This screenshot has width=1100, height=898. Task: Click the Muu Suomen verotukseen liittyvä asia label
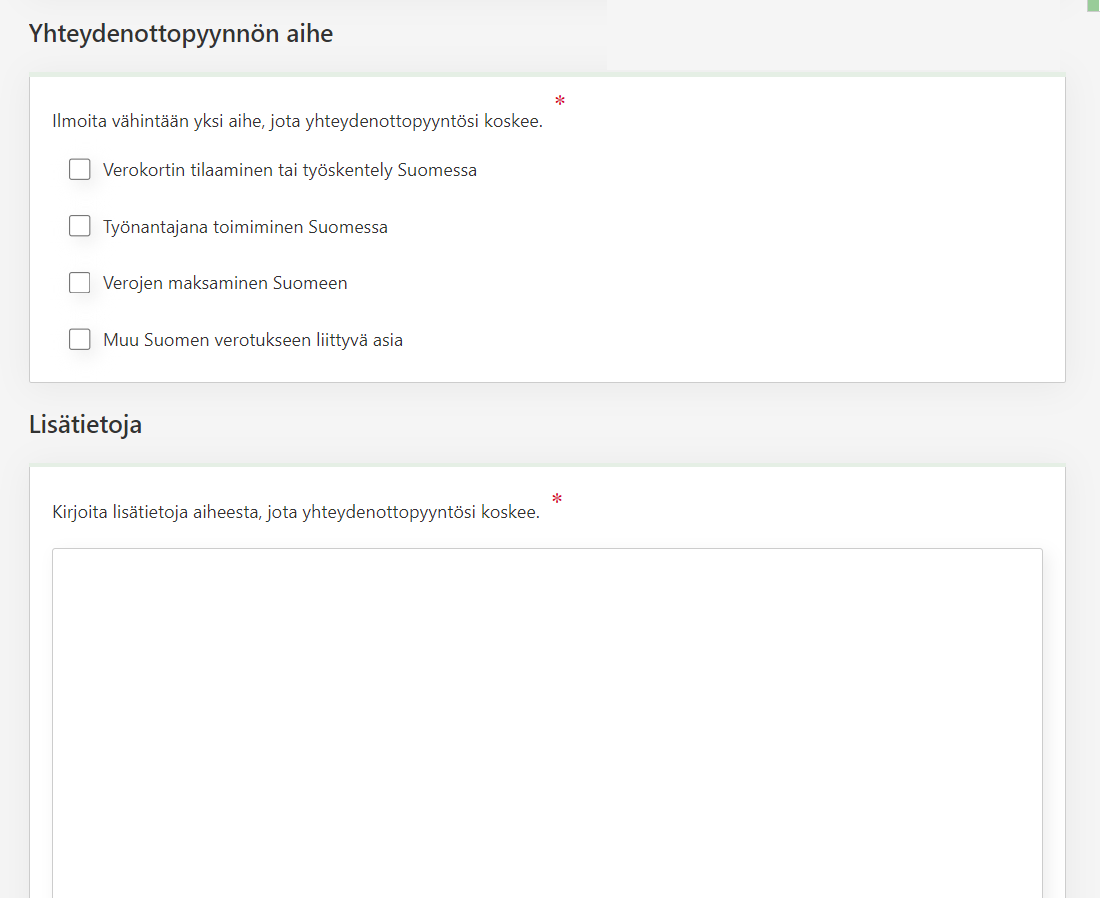tap(253, 340)
